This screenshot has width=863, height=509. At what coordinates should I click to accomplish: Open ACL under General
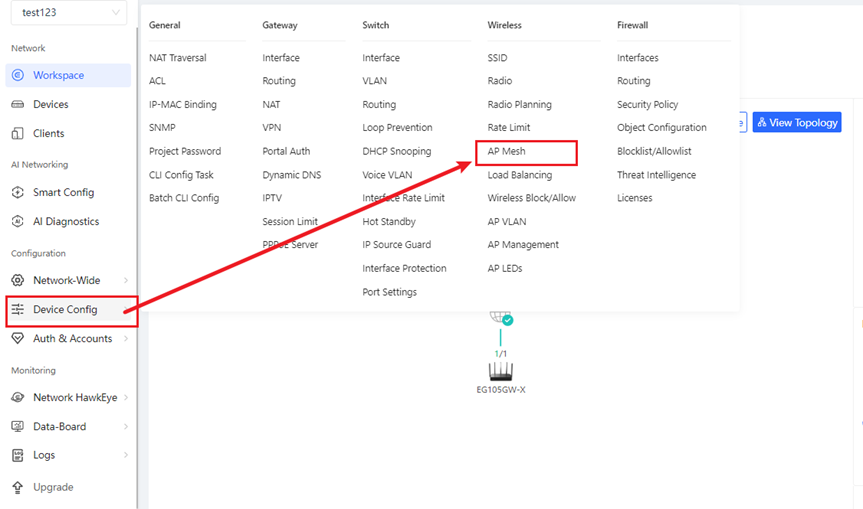tap(157, 80)
